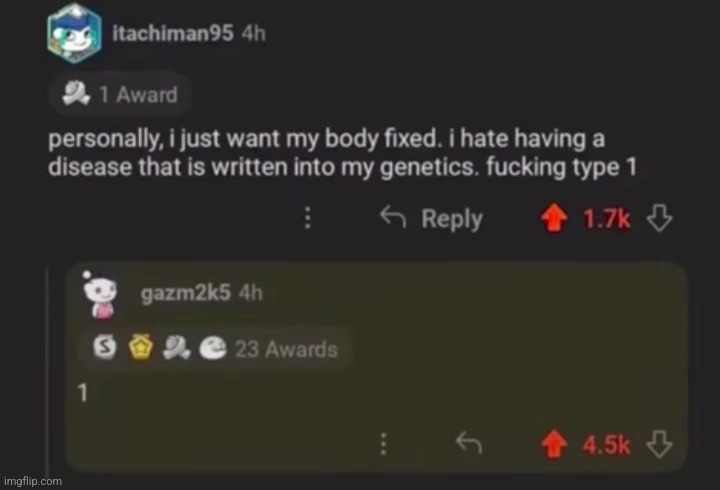The height and width of the screenshot is (490, 720).
Task: Click the third award icon on gazm2k5's reply
Action: point(175,348)
